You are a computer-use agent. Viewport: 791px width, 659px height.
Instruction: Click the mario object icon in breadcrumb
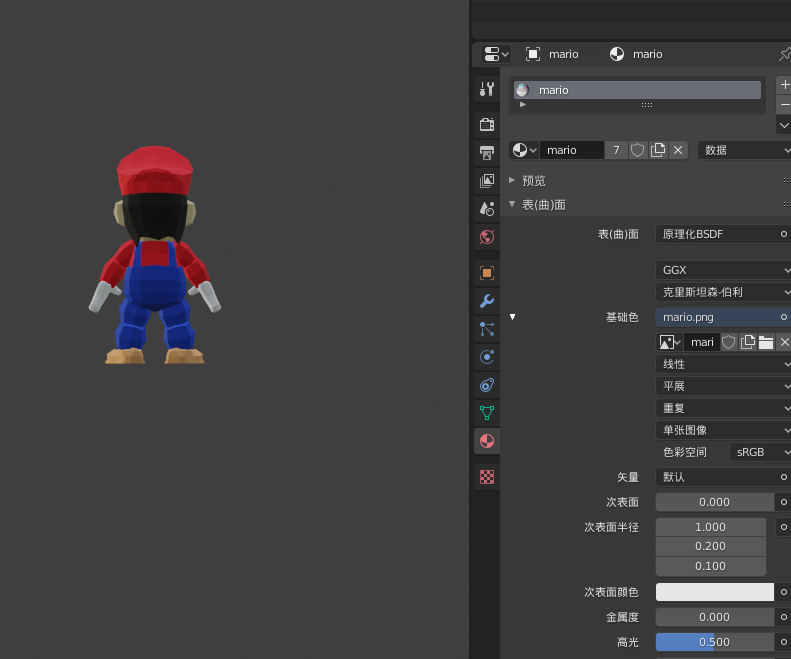pyautogui.click(x=533, y=54)
